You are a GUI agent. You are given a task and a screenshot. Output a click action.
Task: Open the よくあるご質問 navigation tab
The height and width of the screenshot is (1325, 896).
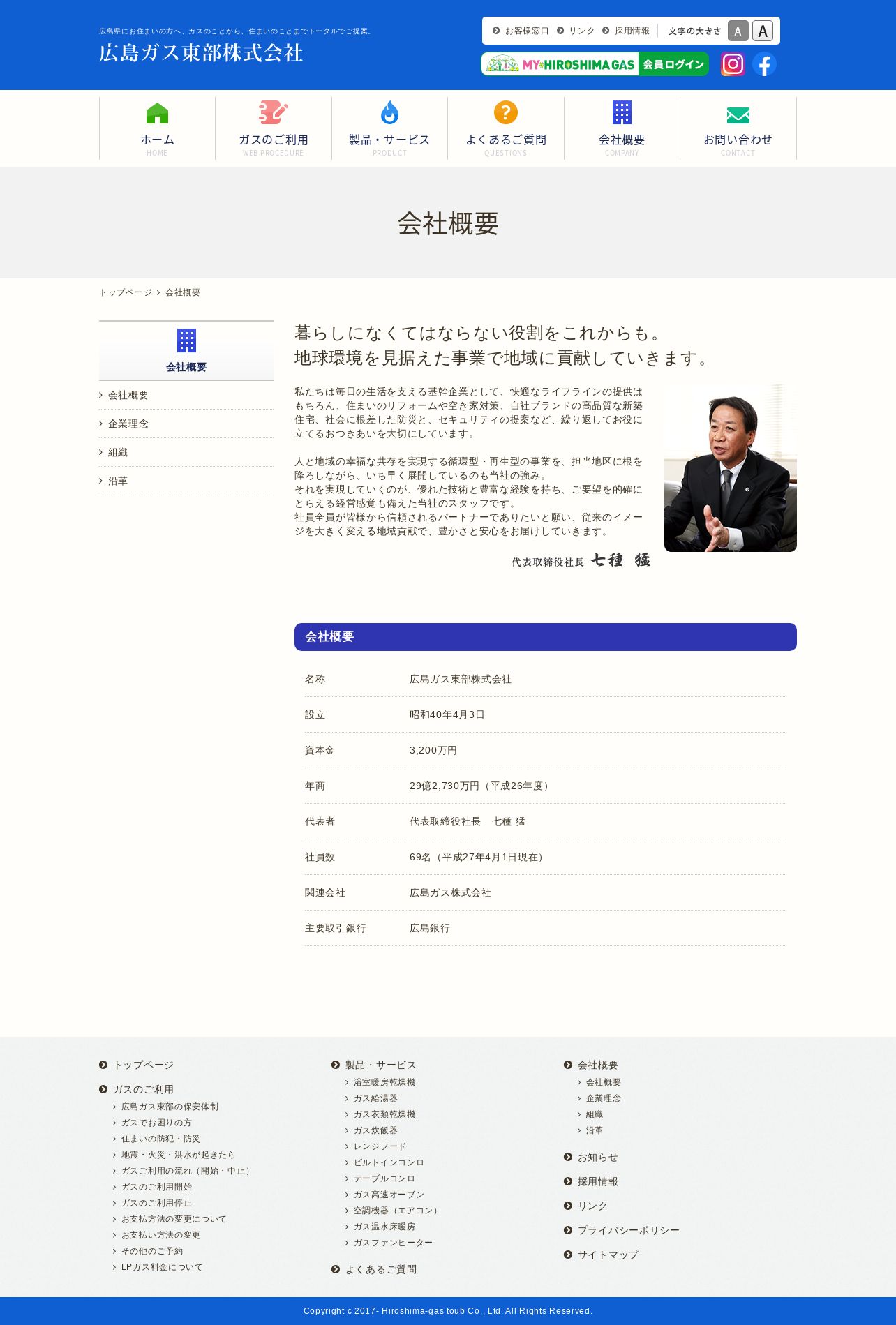tap(506, 128)
